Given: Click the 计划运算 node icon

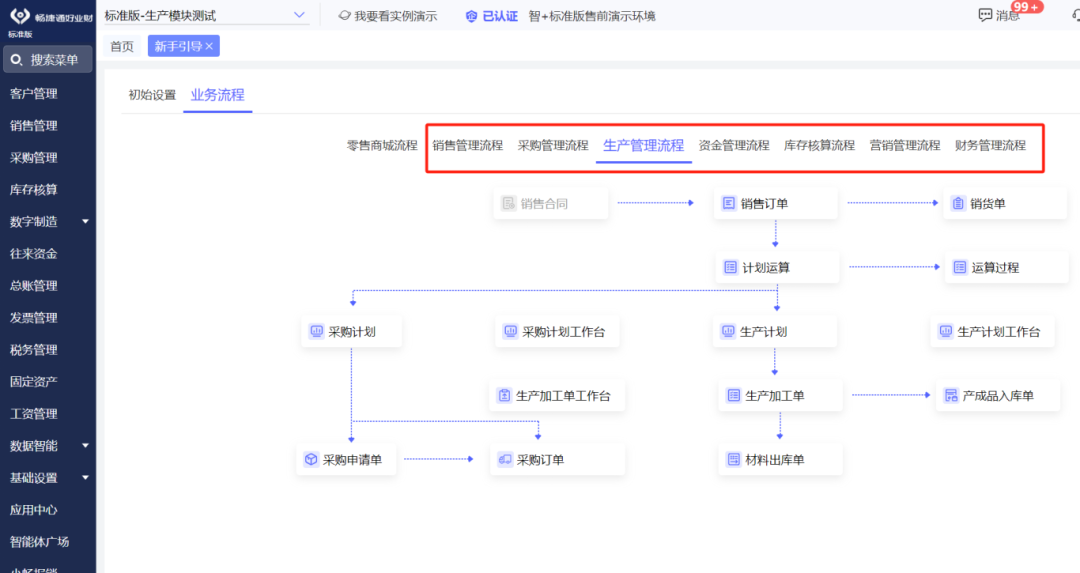Looking at the screenshot, I should click(731, 268).
